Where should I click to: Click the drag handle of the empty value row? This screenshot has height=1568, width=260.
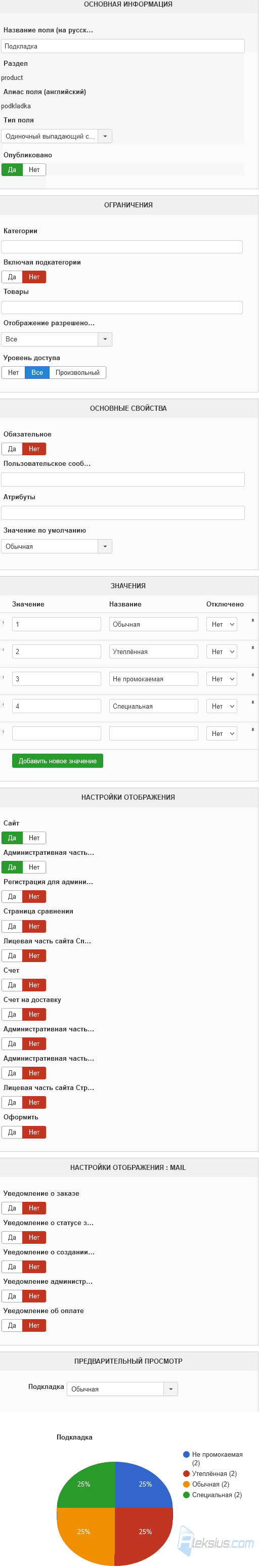point(4,732)
